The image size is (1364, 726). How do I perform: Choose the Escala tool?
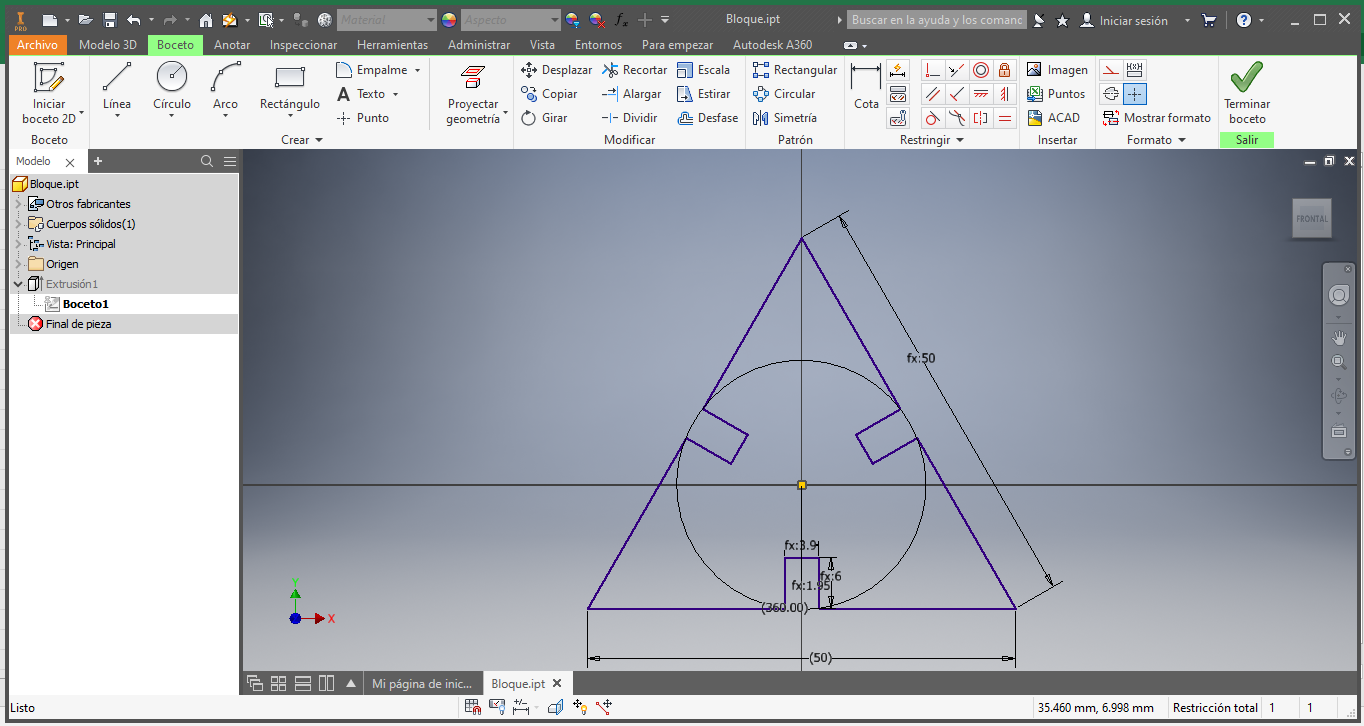[x=704, y=70]
